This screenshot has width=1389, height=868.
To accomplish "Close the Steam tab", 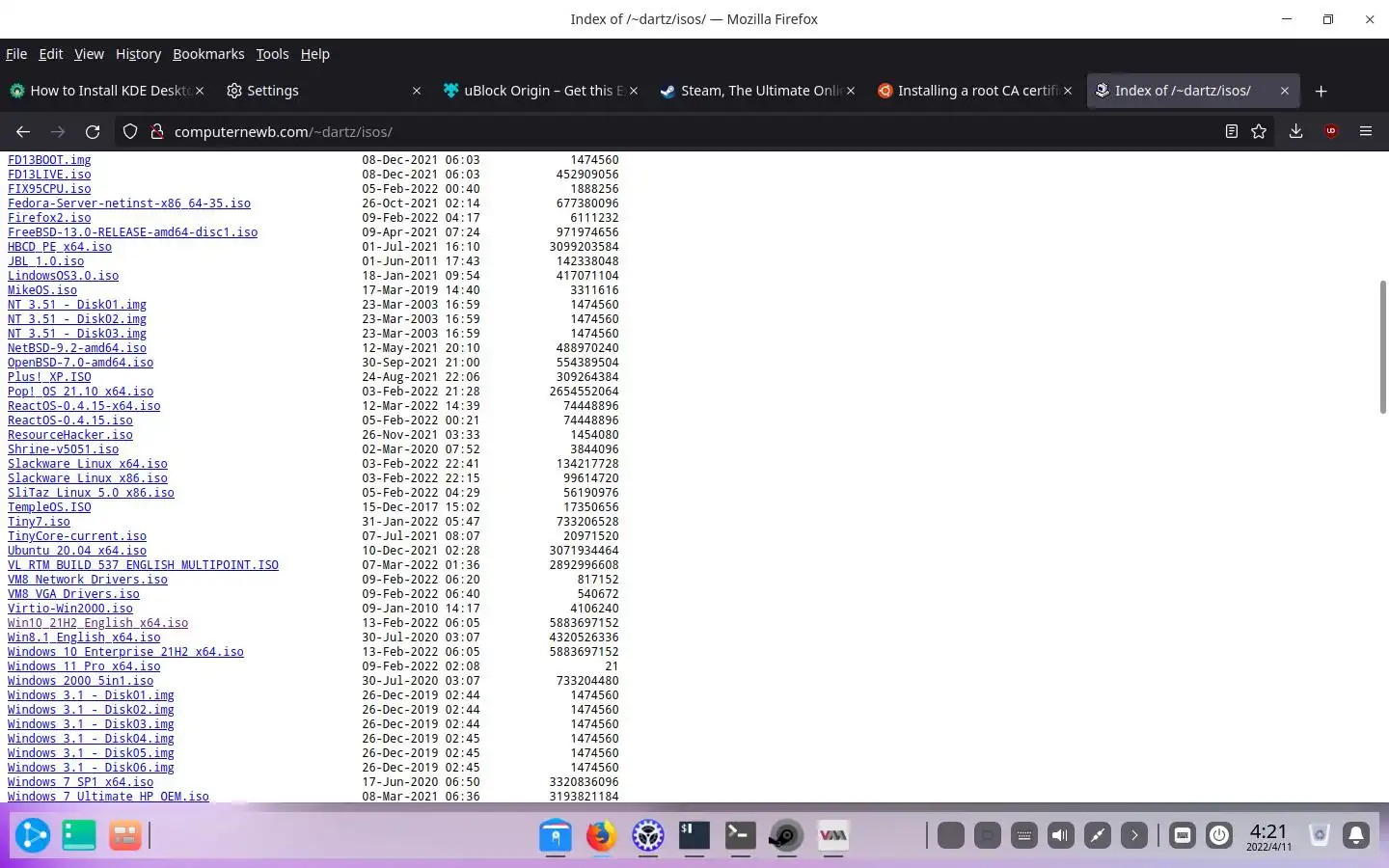I will (x=851, y=91).
